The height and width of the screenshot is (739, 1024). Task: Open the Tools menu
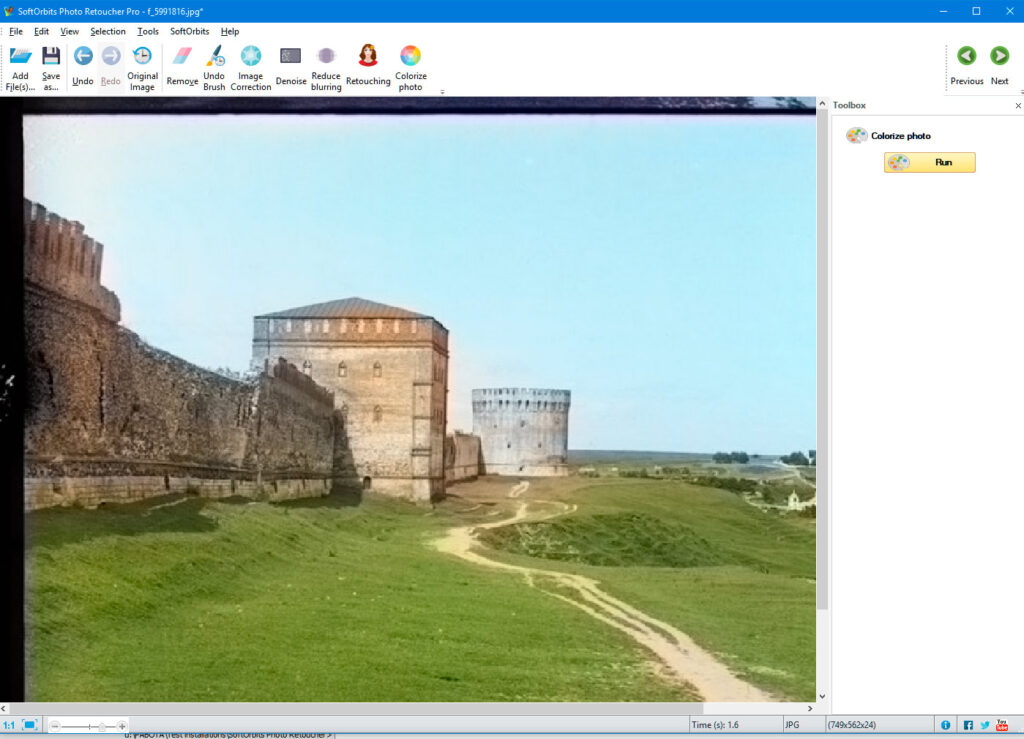pos(148,31)
